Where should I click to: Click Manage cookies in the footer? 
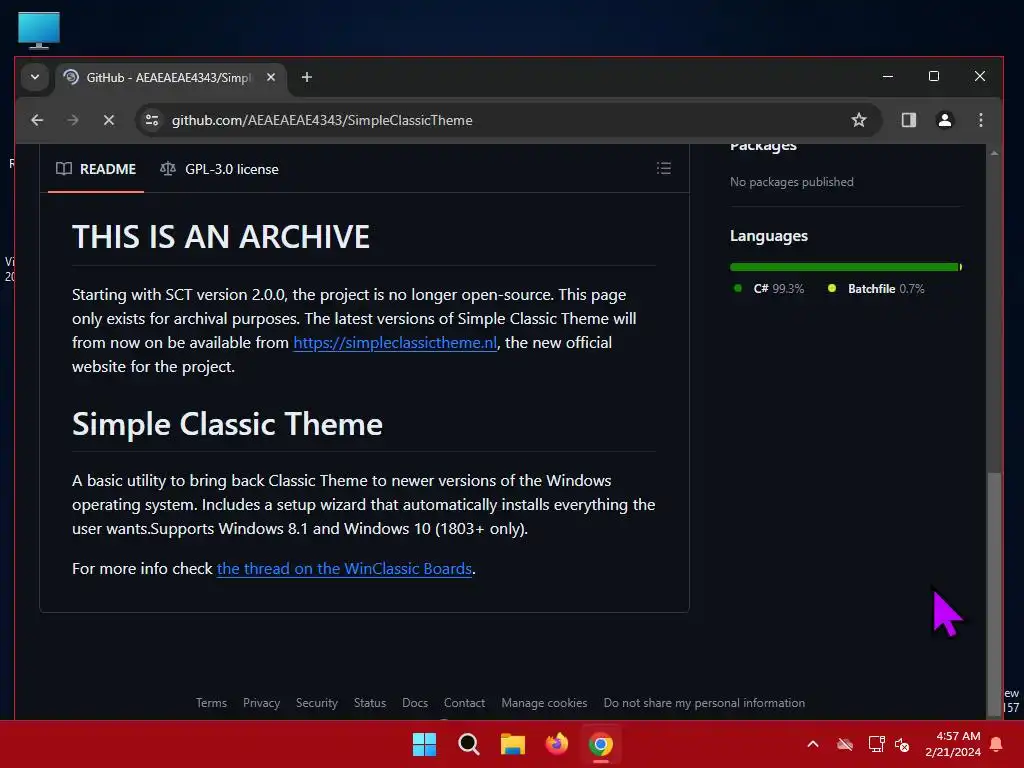point(544,703)
